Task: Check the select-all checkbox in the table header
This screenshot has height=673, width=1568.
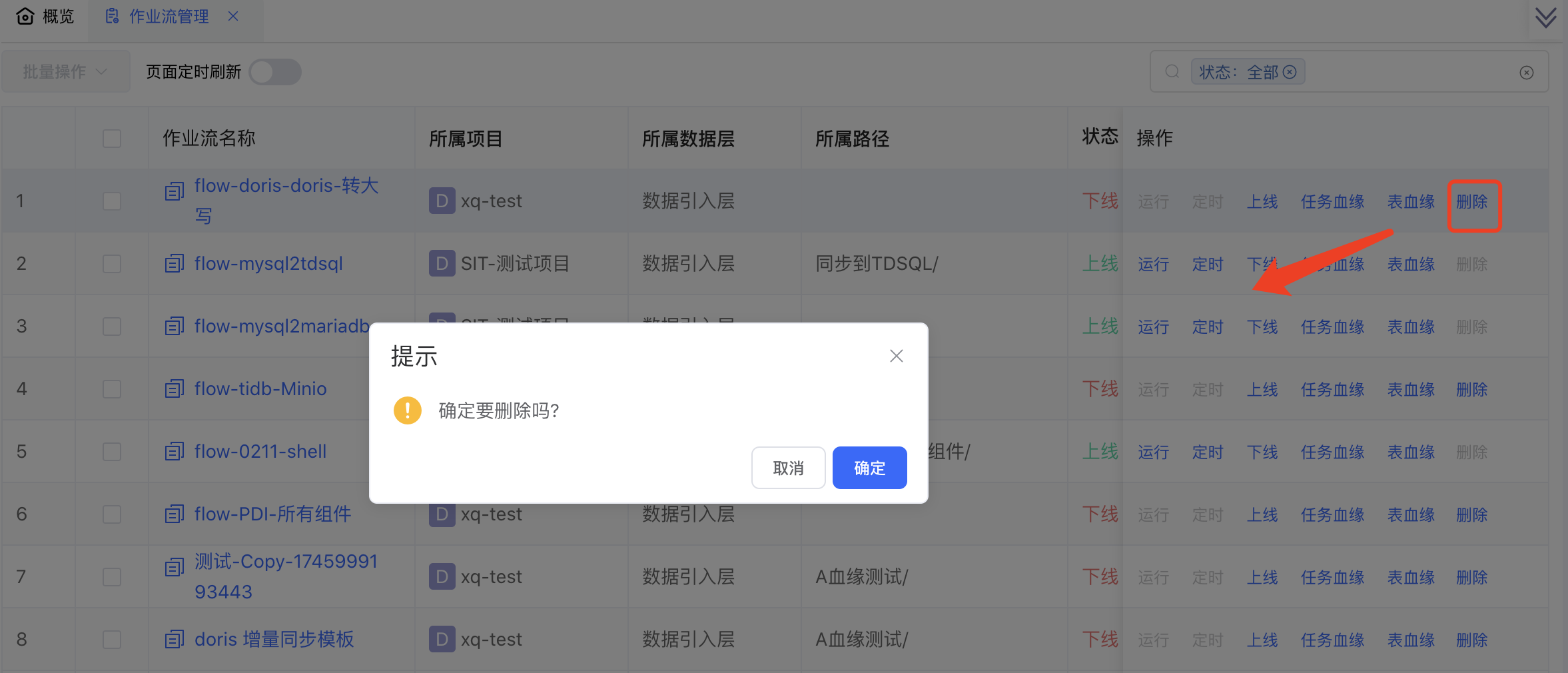Action: (111, 138)
